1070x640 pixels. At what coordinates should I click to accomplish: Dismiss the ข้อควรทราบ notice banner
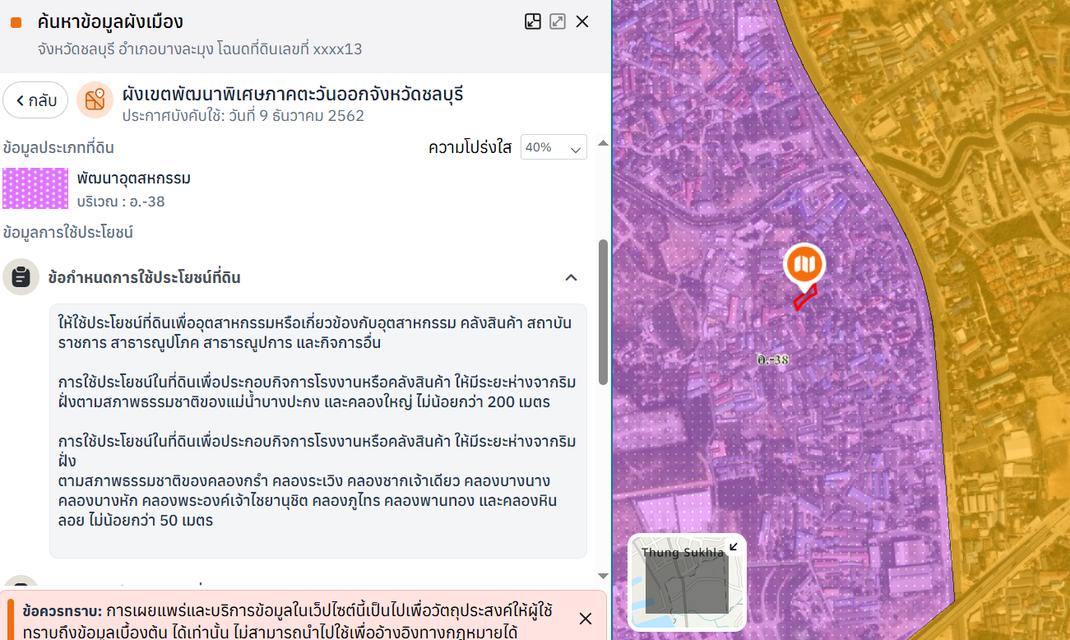point(585,619)
